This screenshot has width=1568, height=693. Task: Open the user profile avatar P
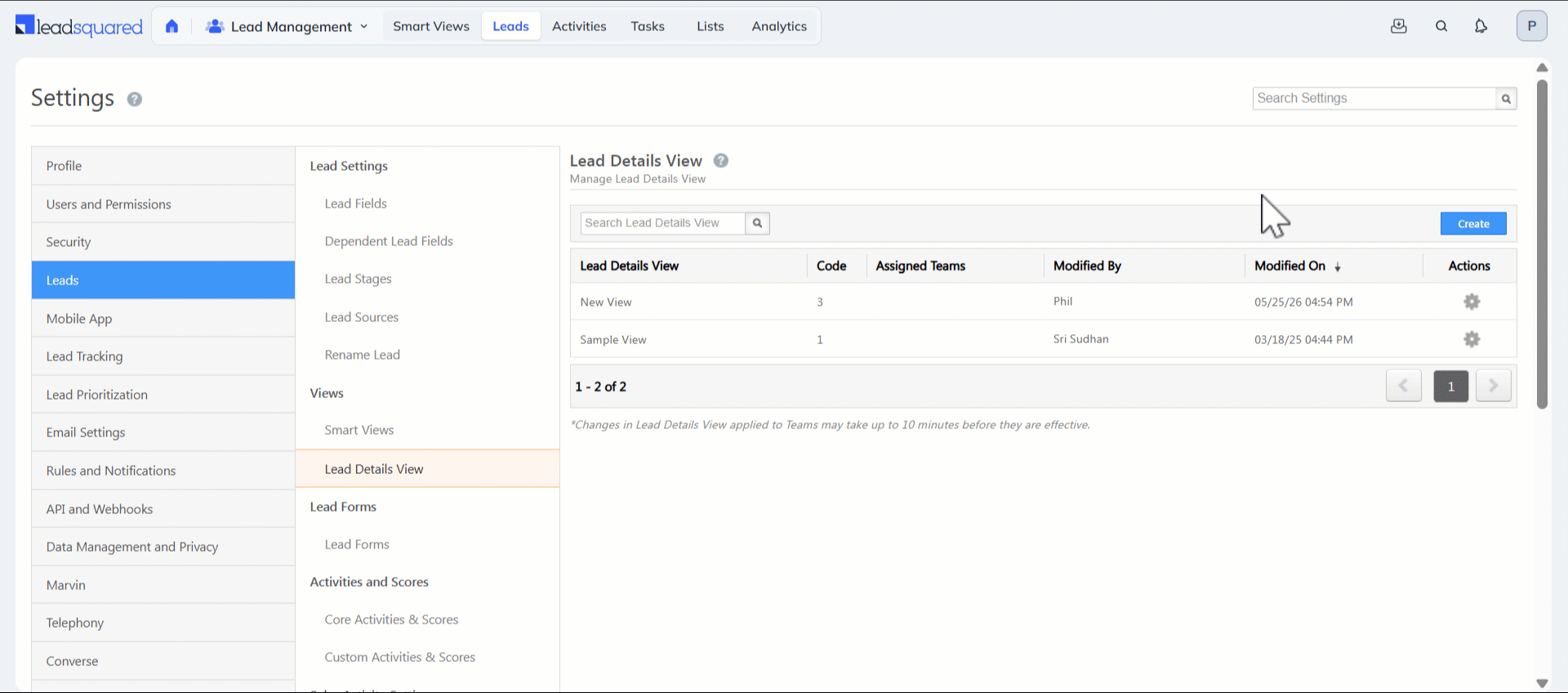click(1531, 26)
